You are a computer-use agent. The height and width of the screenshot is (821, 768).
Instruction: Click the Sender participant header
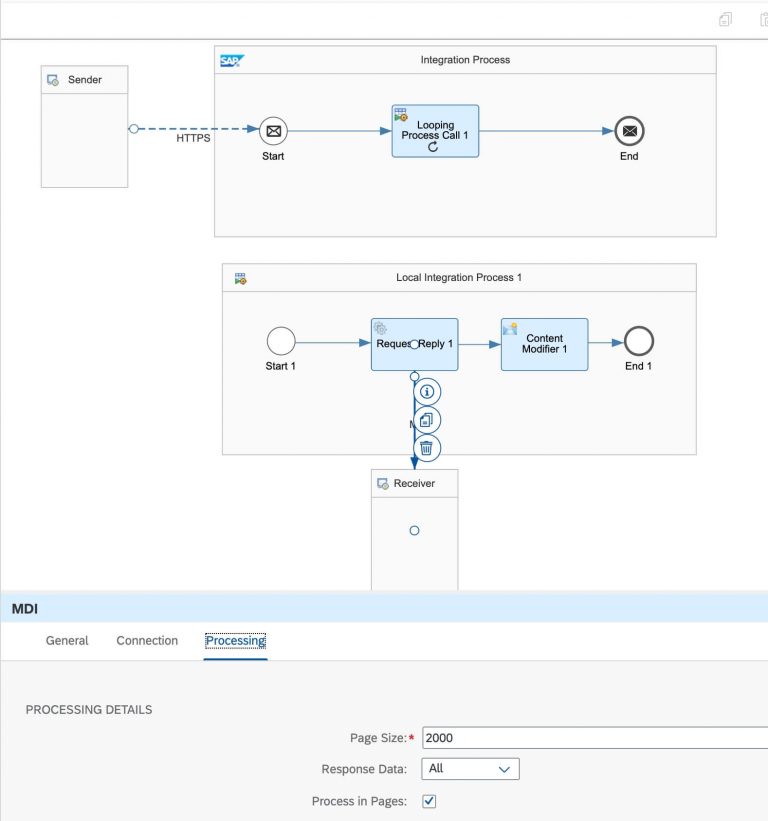coord(85,79)
